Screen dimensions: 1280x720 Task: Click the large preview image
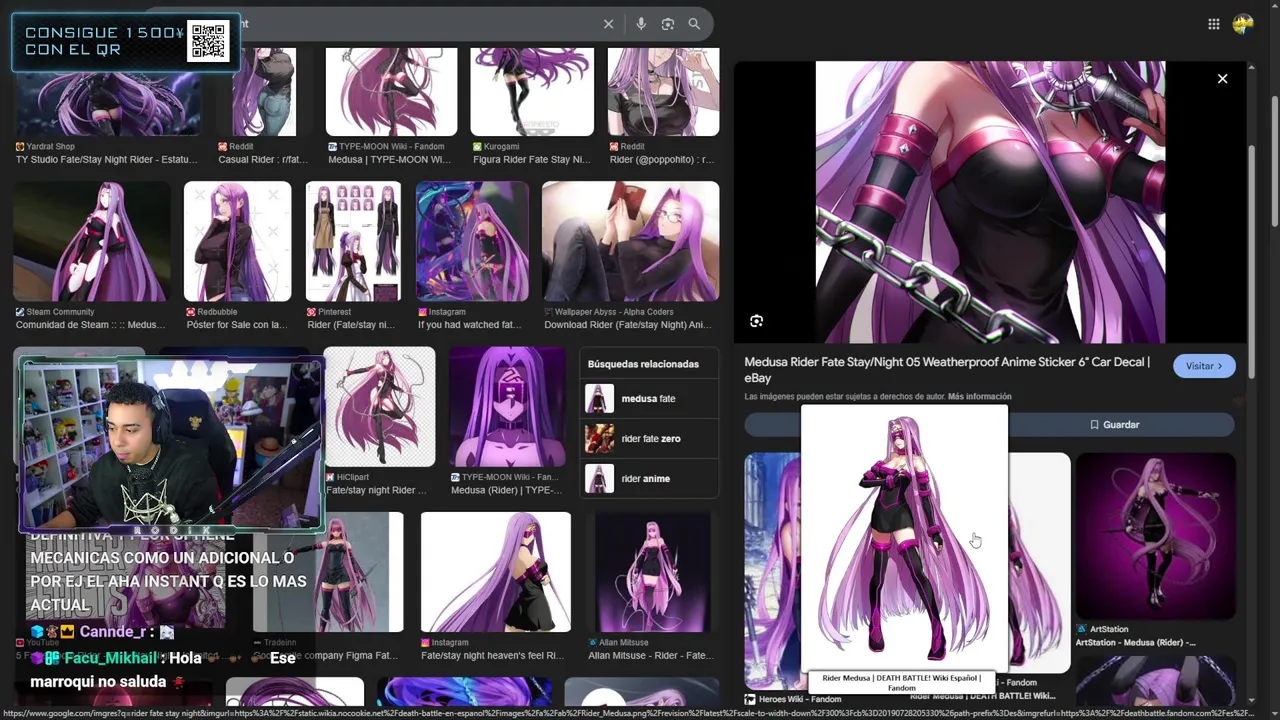coord(990,202)
